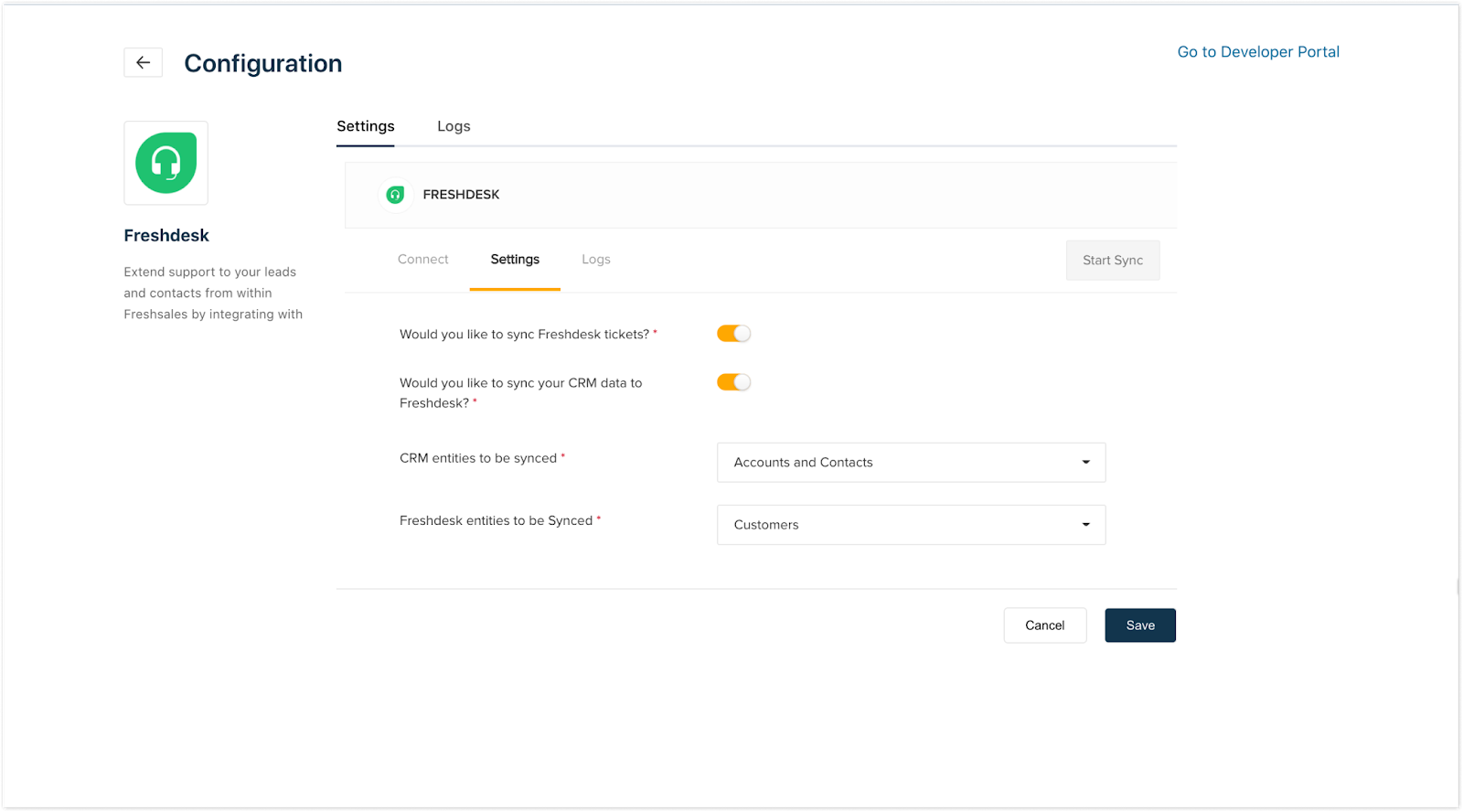Click the large Freshdesk headset logo
The height and width of the screenshot is (812, 1463).
pyautogui.click(x=166, y=163)
